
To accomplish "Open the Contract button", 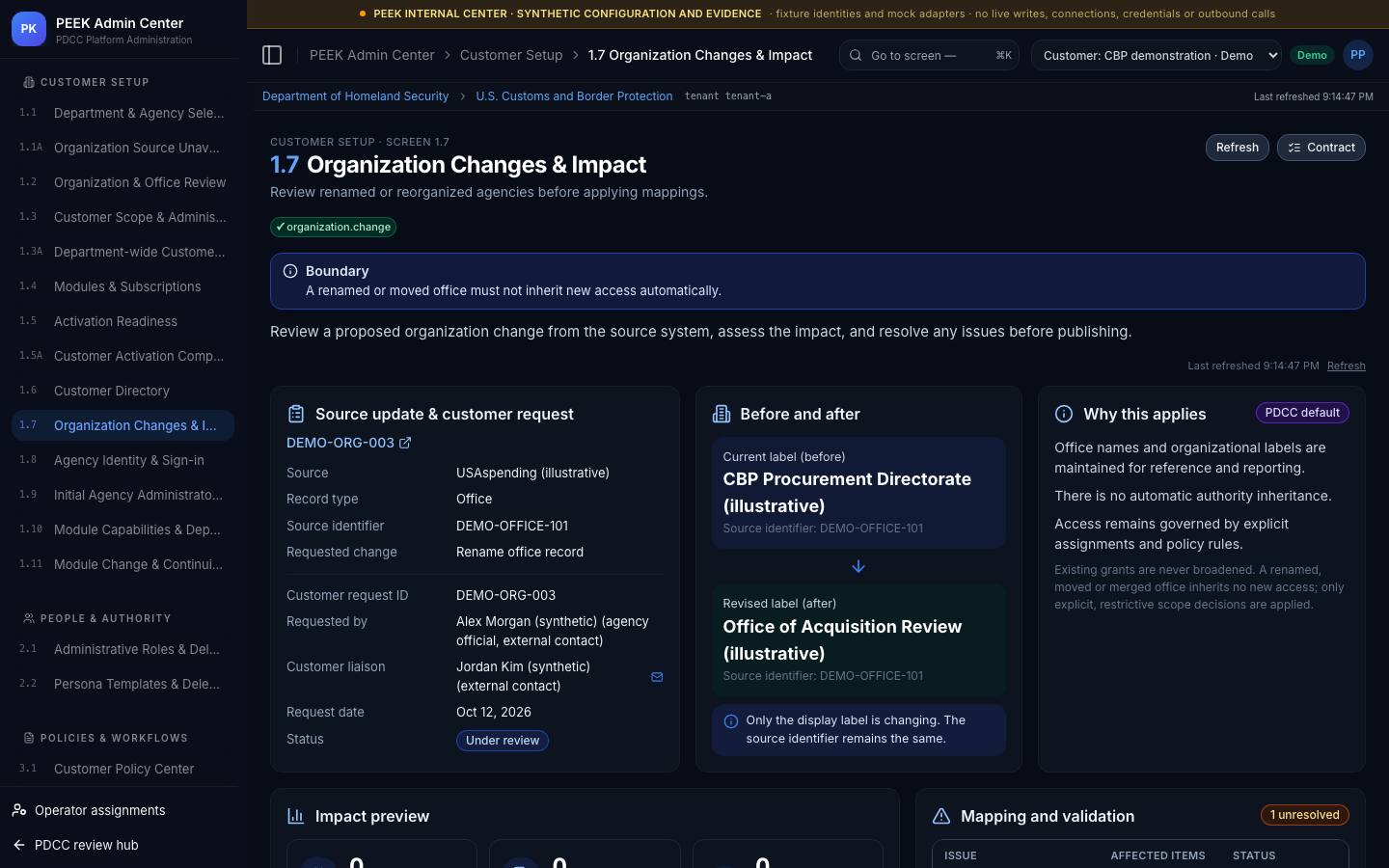I will point(1321,148).
